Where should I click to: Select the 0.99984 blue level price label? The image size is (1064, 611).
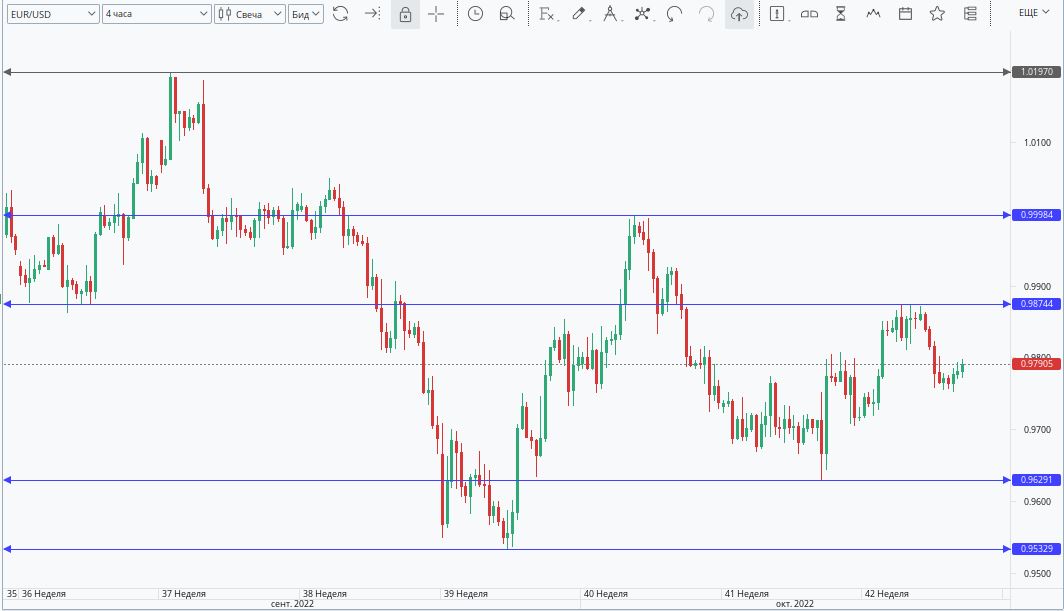(1036, 215)
